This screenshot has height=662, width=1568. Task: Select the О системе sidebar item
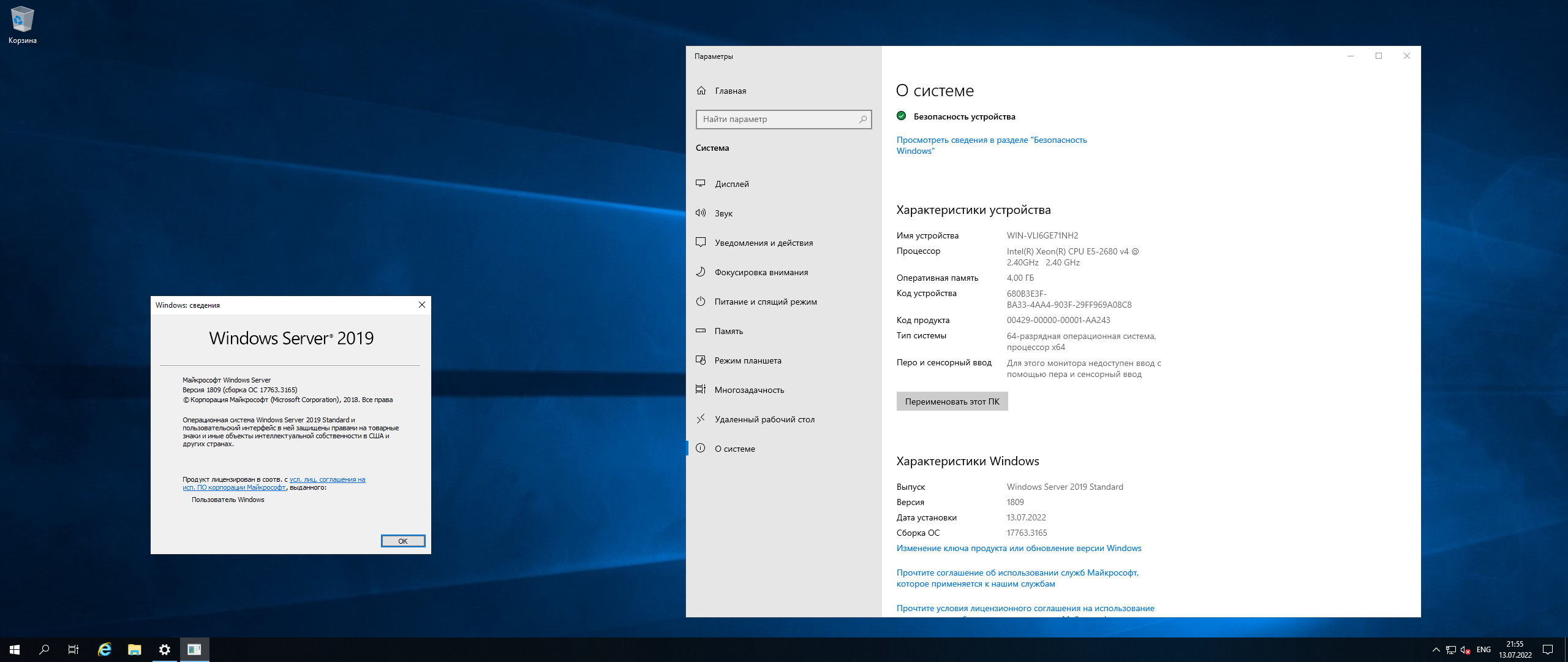pyautogui.click(x=784, y=449)
